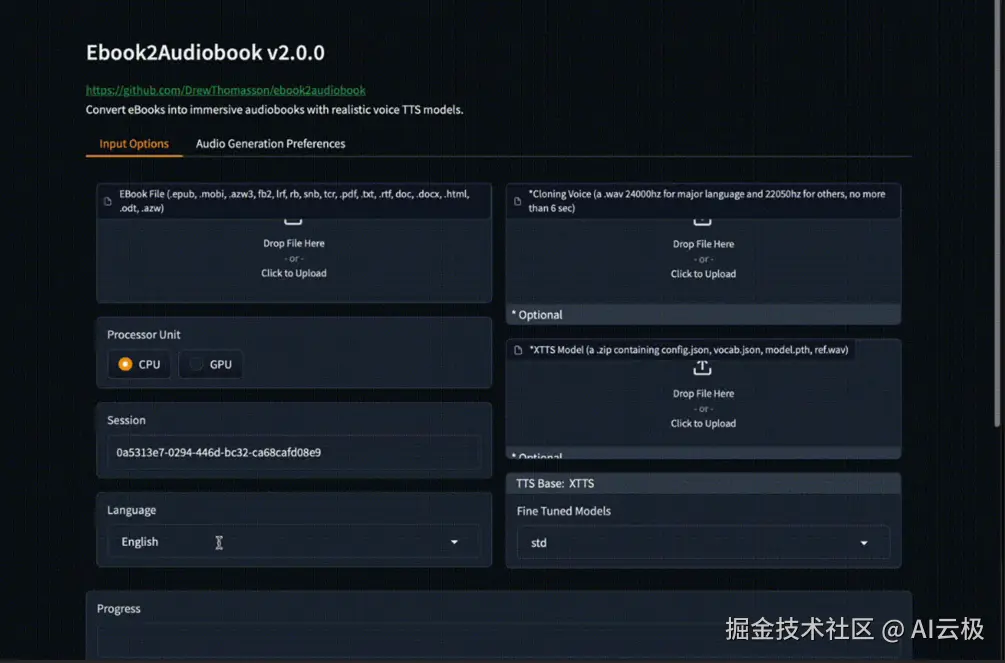This screenshot has width=1005, height=663.
Task: Click the 'Processor Unit' label
Action: (144, 335)
